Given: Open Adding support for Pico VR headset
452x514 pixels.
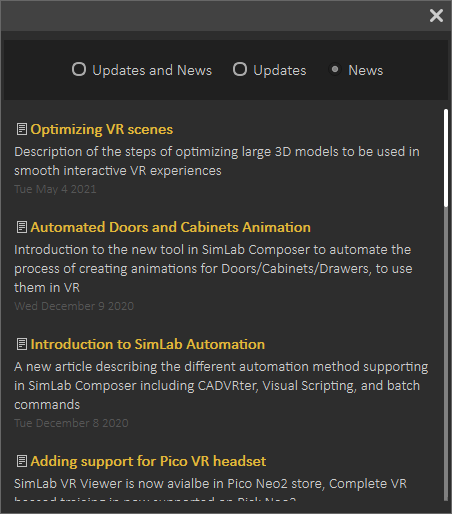Looking at the screenshot, I should coord(148,461).
